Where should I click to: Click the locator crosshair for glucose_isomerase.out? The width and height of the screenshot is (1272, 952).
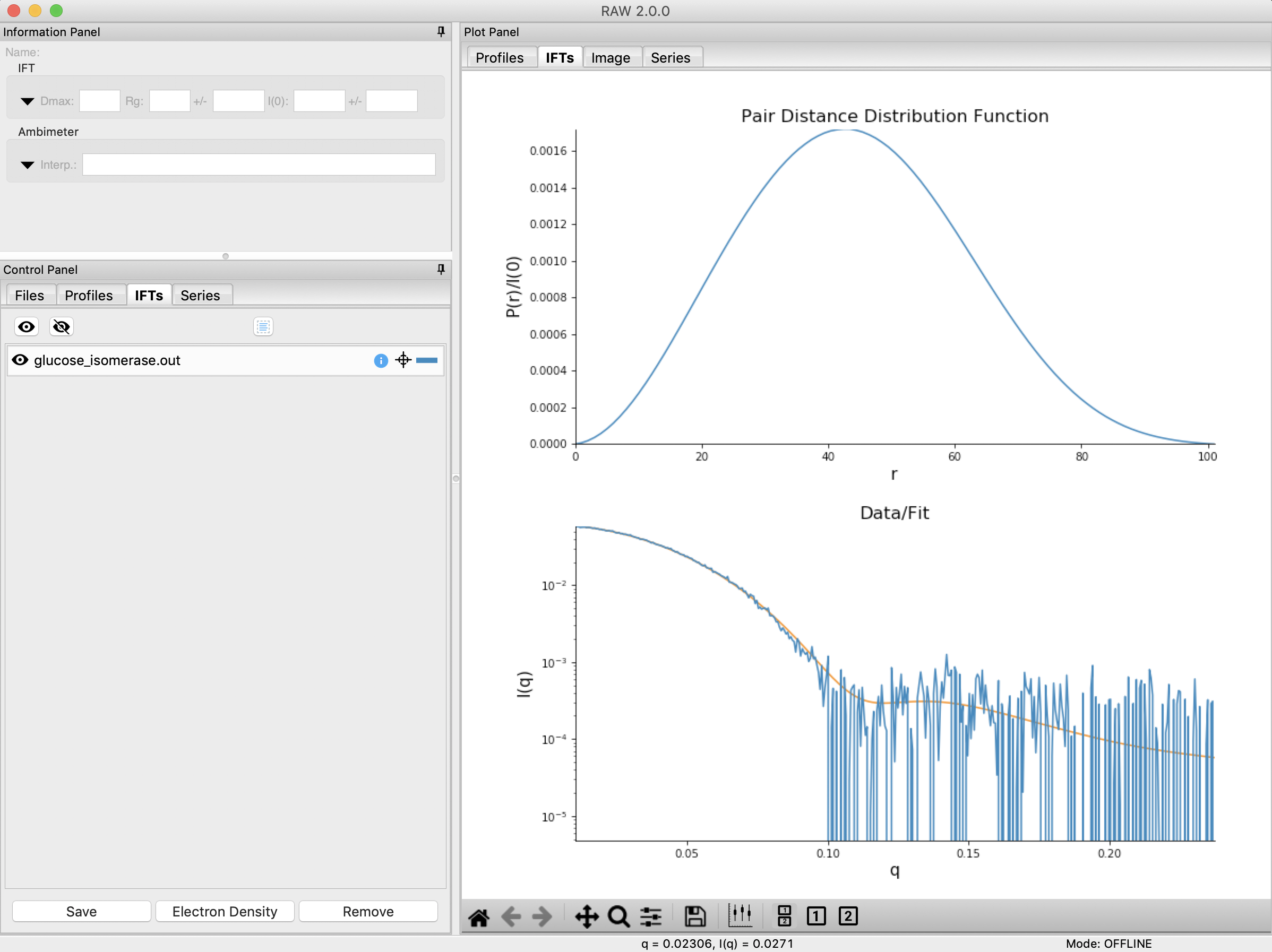point(403,360)
